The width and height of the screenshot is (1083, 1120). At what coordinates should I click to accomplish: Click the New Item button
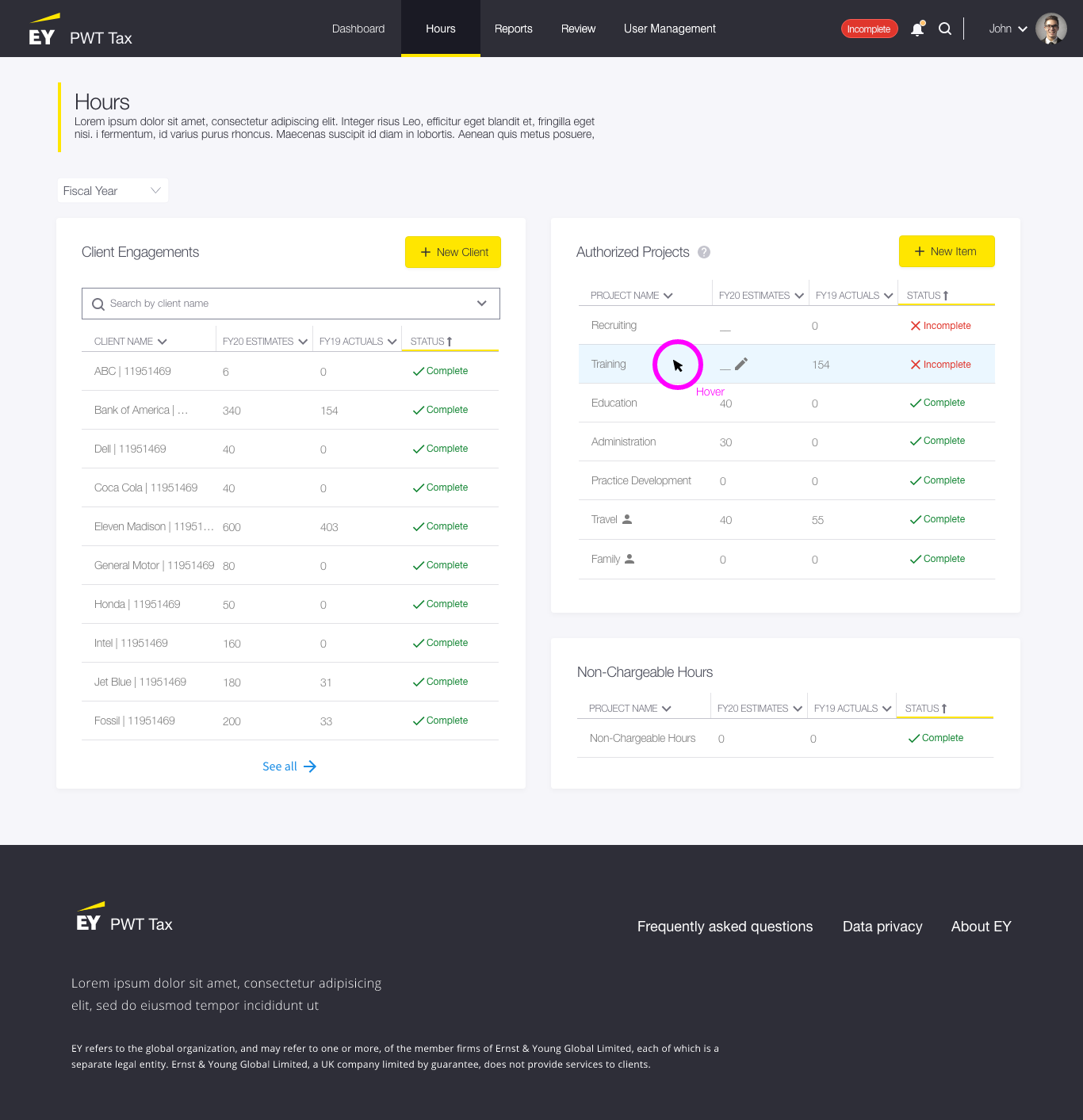[x=947, y=251]
